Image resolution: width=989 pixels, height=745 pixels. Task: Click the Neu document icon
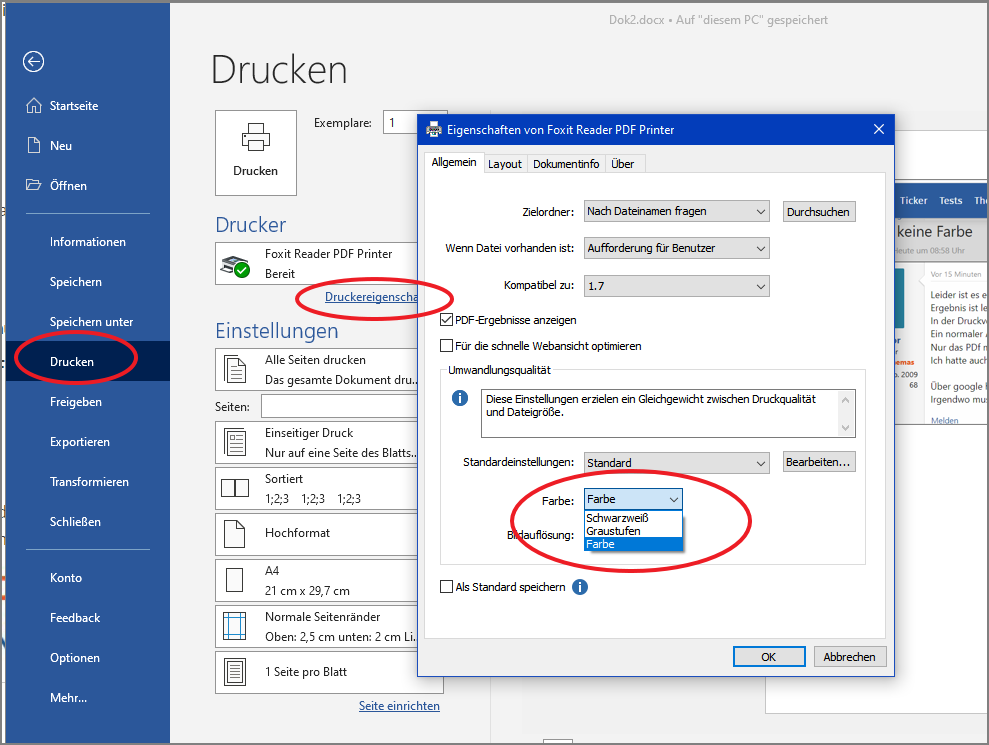click(33, 145)
